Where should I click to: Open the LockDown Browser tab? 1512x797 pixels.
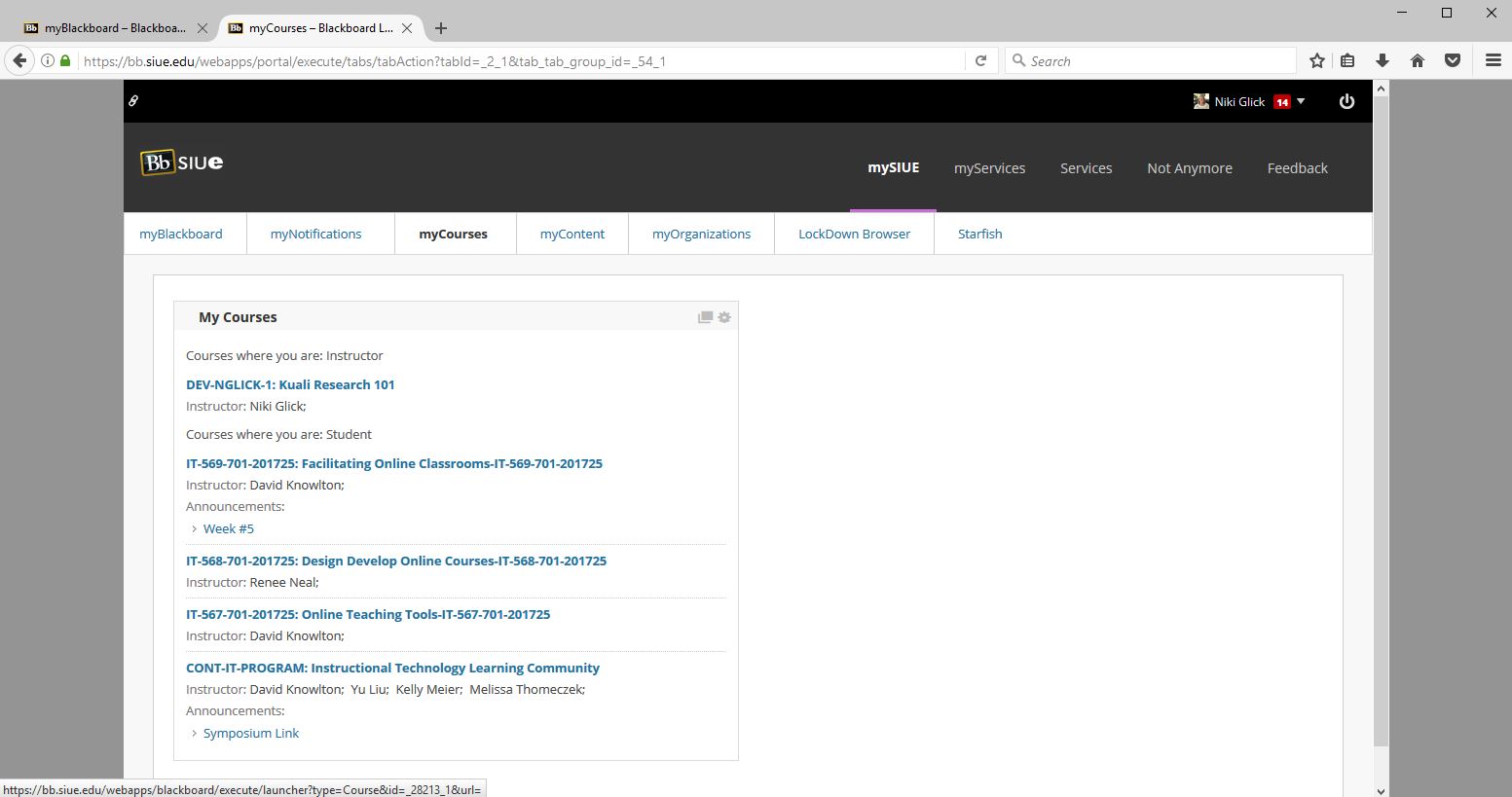[x=854, y=234]
